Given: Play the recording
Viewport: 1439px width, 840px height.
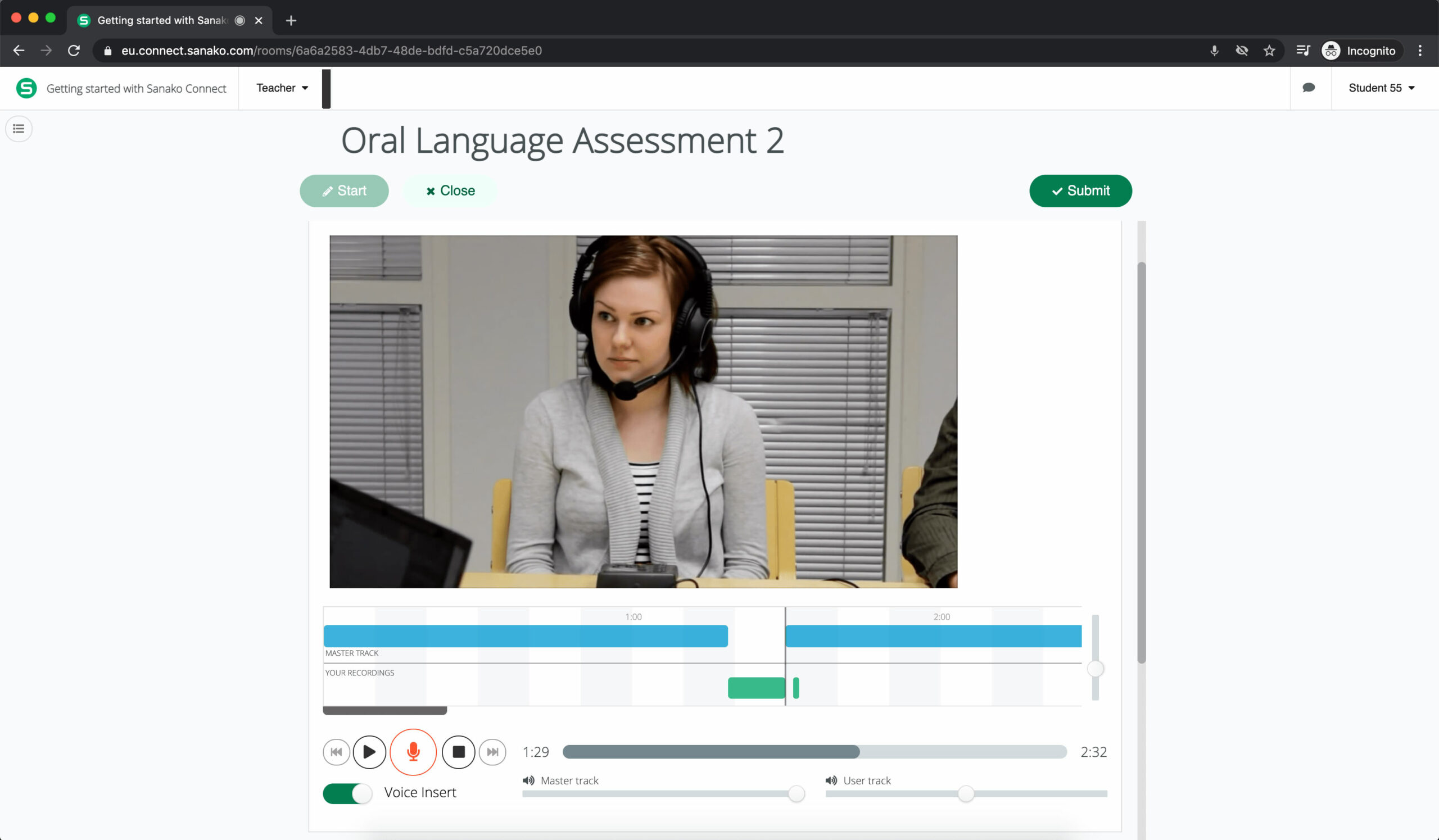Looking at the screenshot, I should click(369, 752).
